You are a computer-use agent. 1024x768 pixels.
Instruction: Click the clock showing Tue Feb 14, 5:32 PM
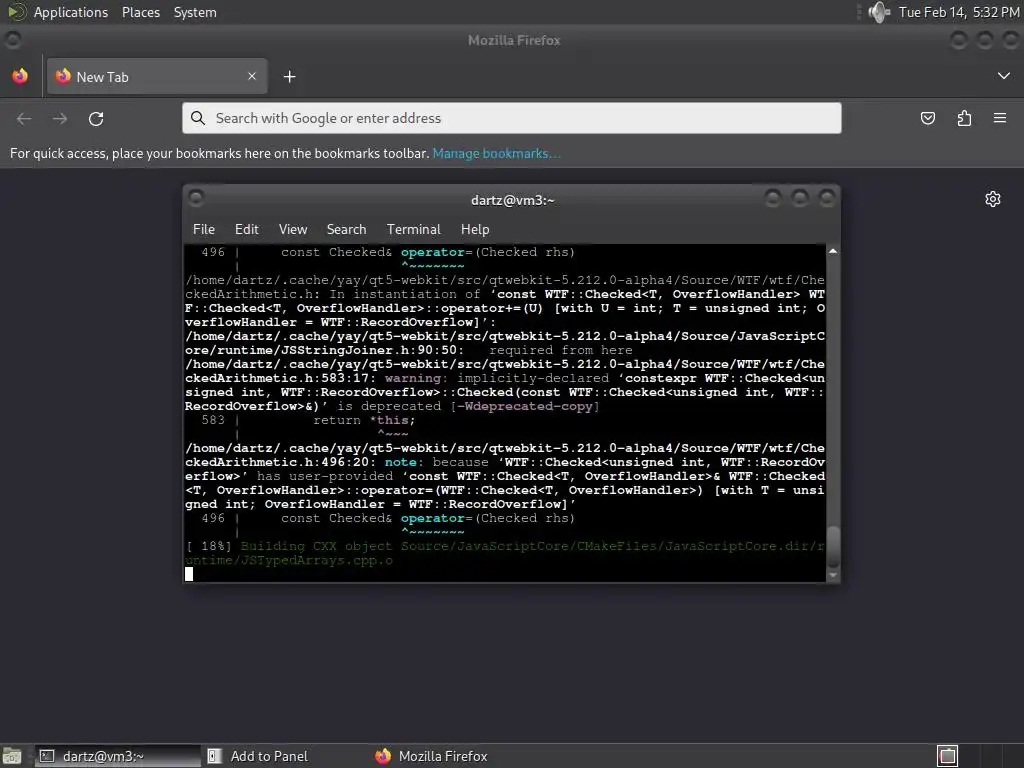click(x=959, y=12)
